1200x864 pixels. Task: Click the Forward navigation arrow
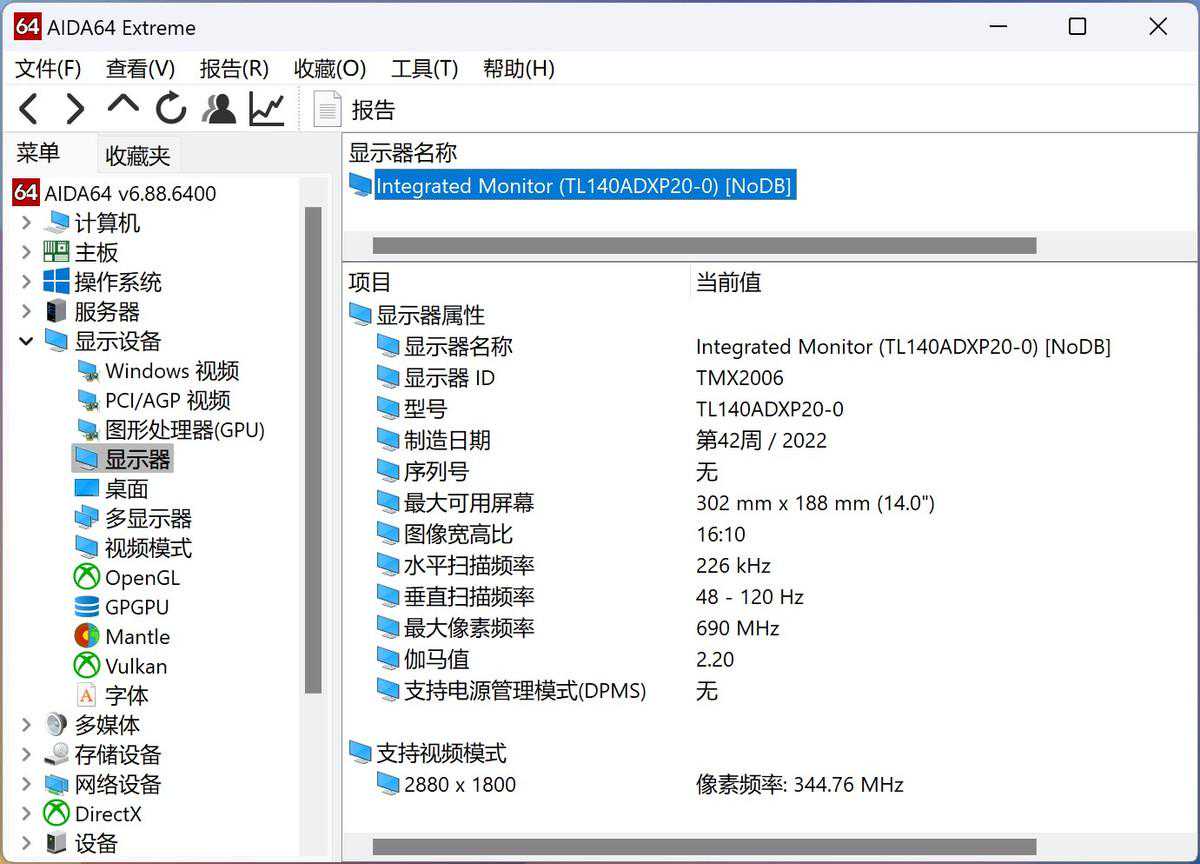click(75, 108)
